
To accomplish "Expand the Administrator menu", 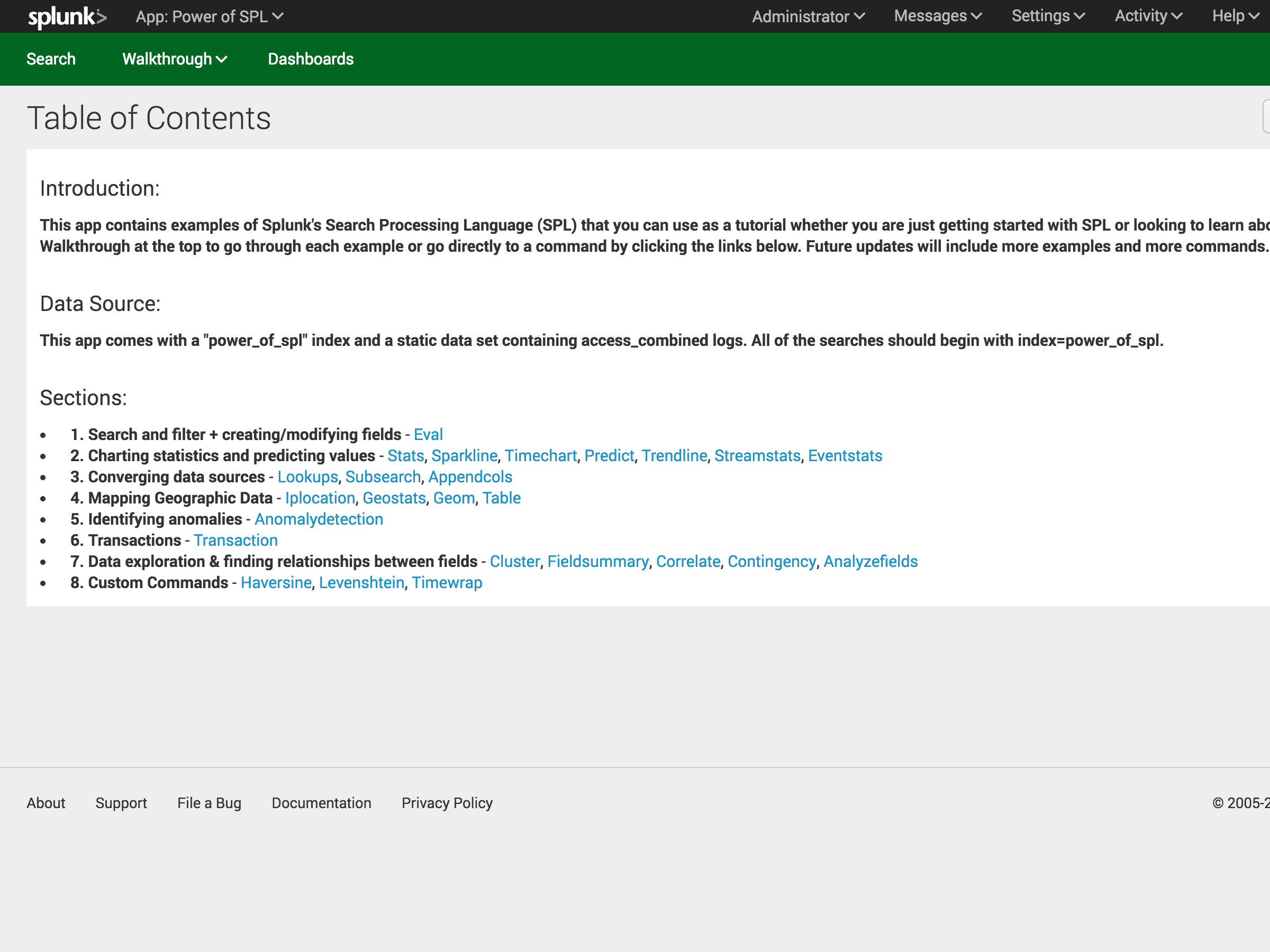I will point(809,16).
